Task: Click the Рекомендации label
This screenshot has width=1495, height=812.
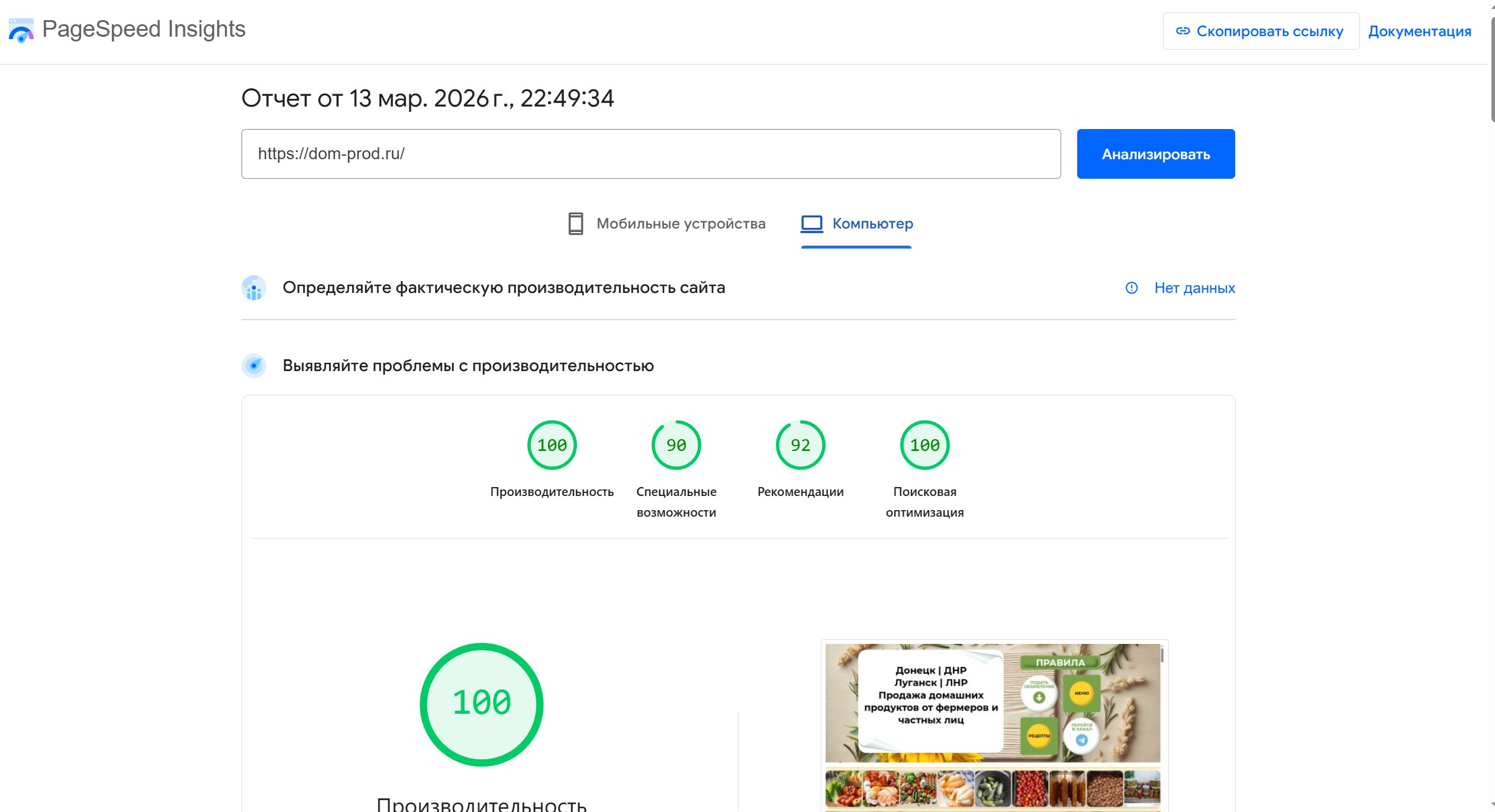Action: click(801, 492)
